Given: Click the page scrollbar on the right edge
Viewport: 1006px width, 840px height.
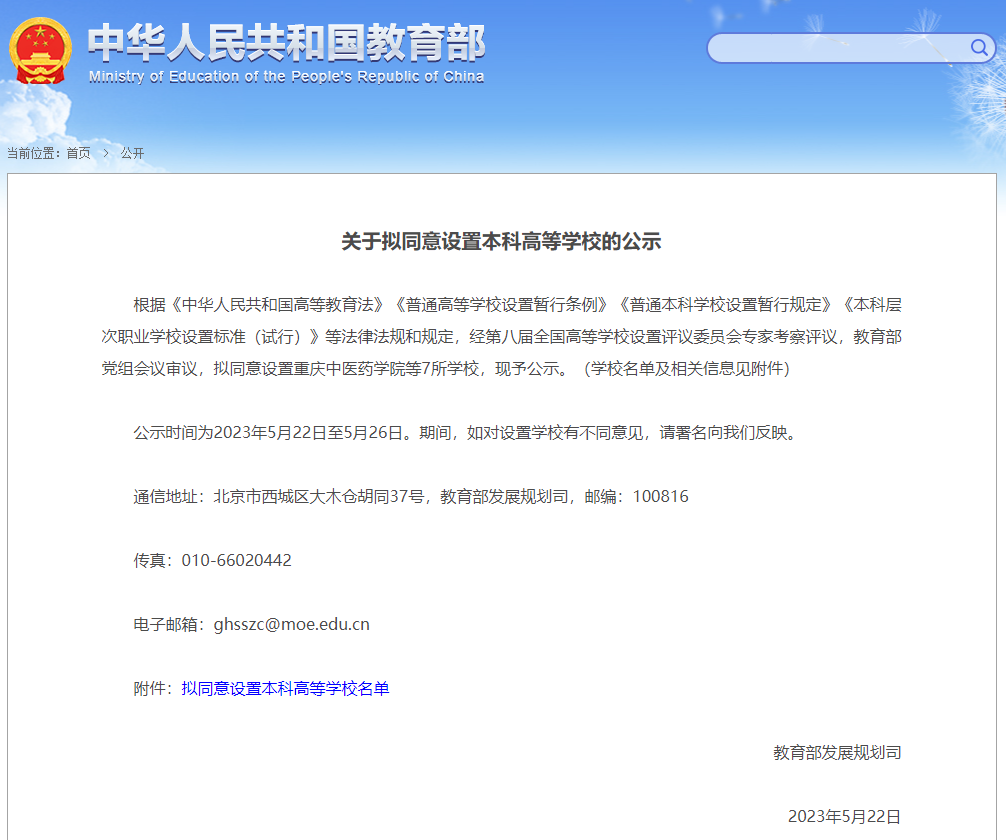Looking at the screenshot, I should [1001, 420].
